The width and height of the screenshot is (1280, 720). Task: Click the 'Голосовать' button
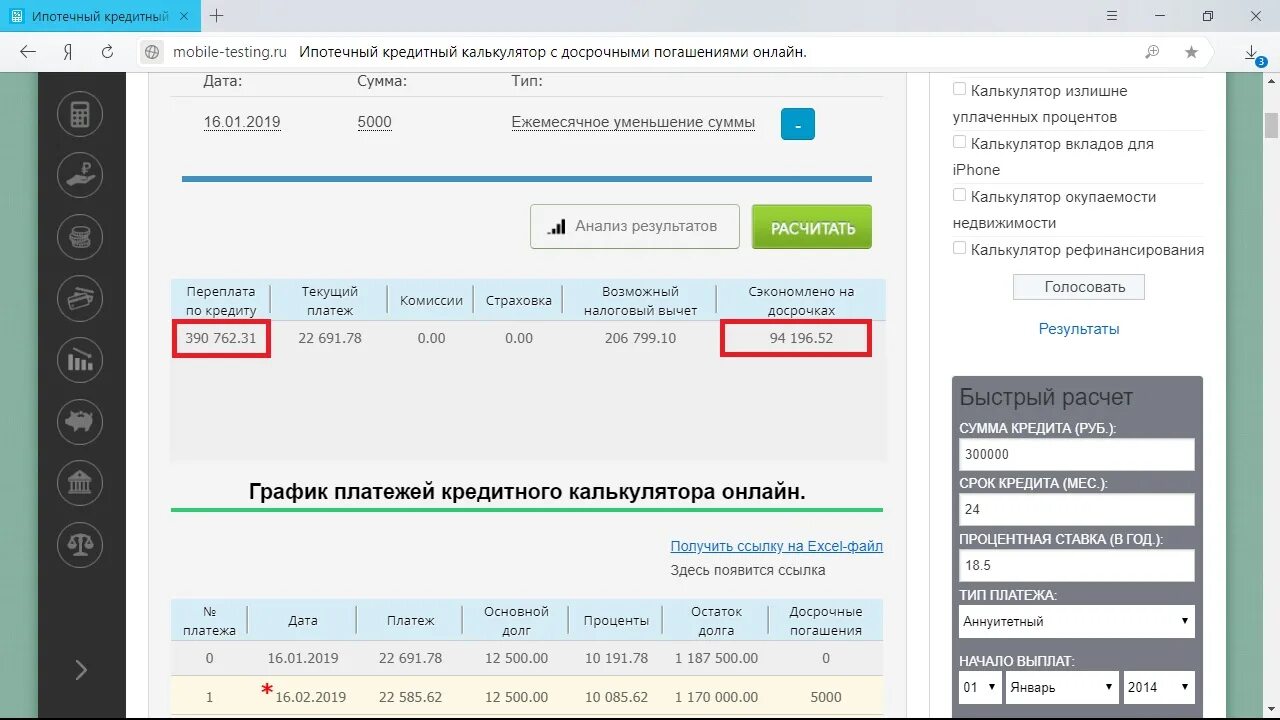[1079, 287]
